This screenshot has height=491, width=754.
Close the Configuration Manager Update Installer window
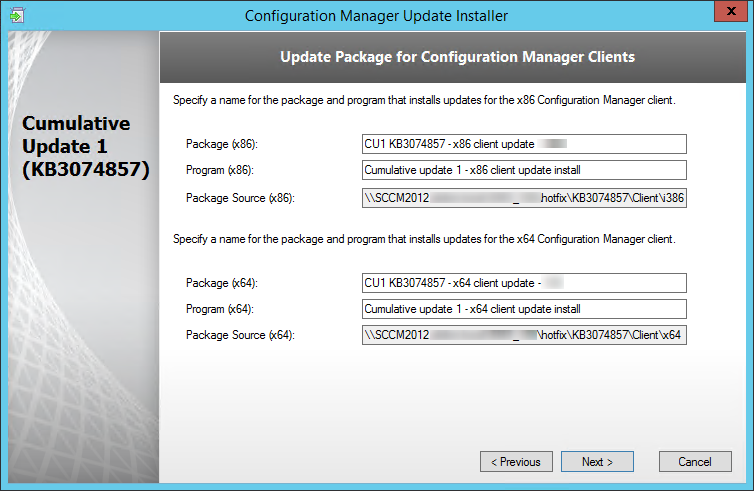click(730, 11)
